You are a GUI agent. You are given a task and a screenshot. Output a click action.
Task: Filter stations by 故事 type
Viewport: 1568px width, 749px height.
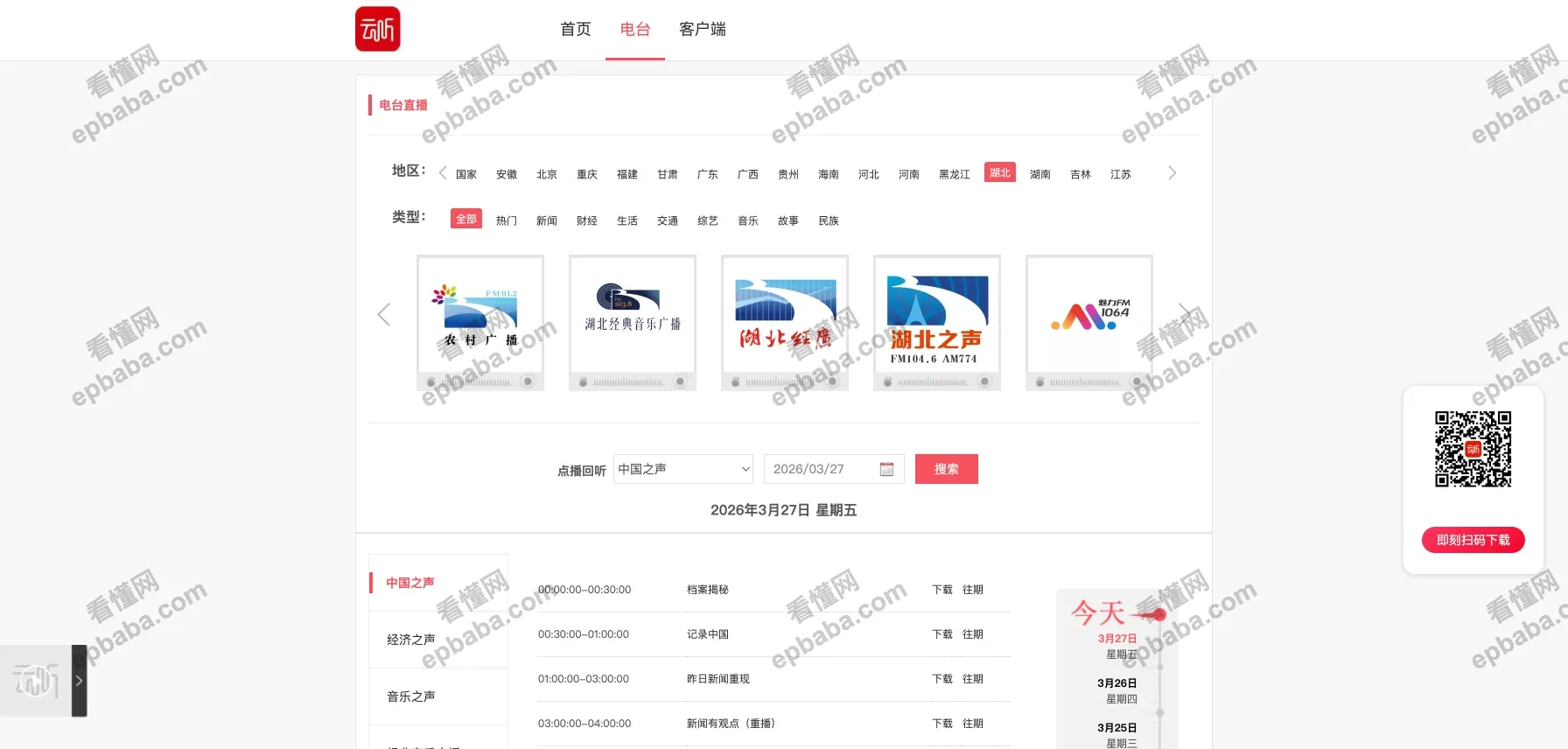click(788, 220)
